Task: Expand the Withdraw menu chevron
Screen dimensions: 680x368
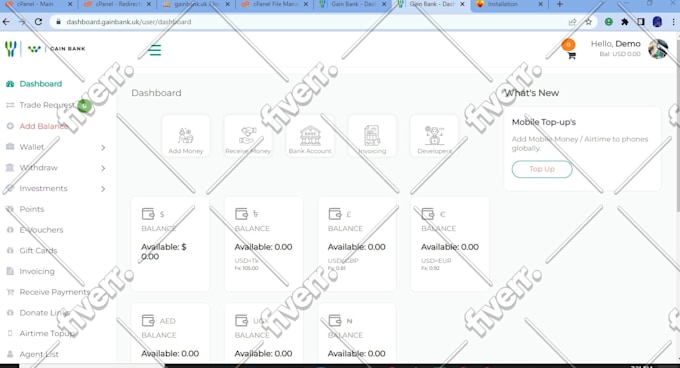Action: pyautogui.click(x=103, y=168)
